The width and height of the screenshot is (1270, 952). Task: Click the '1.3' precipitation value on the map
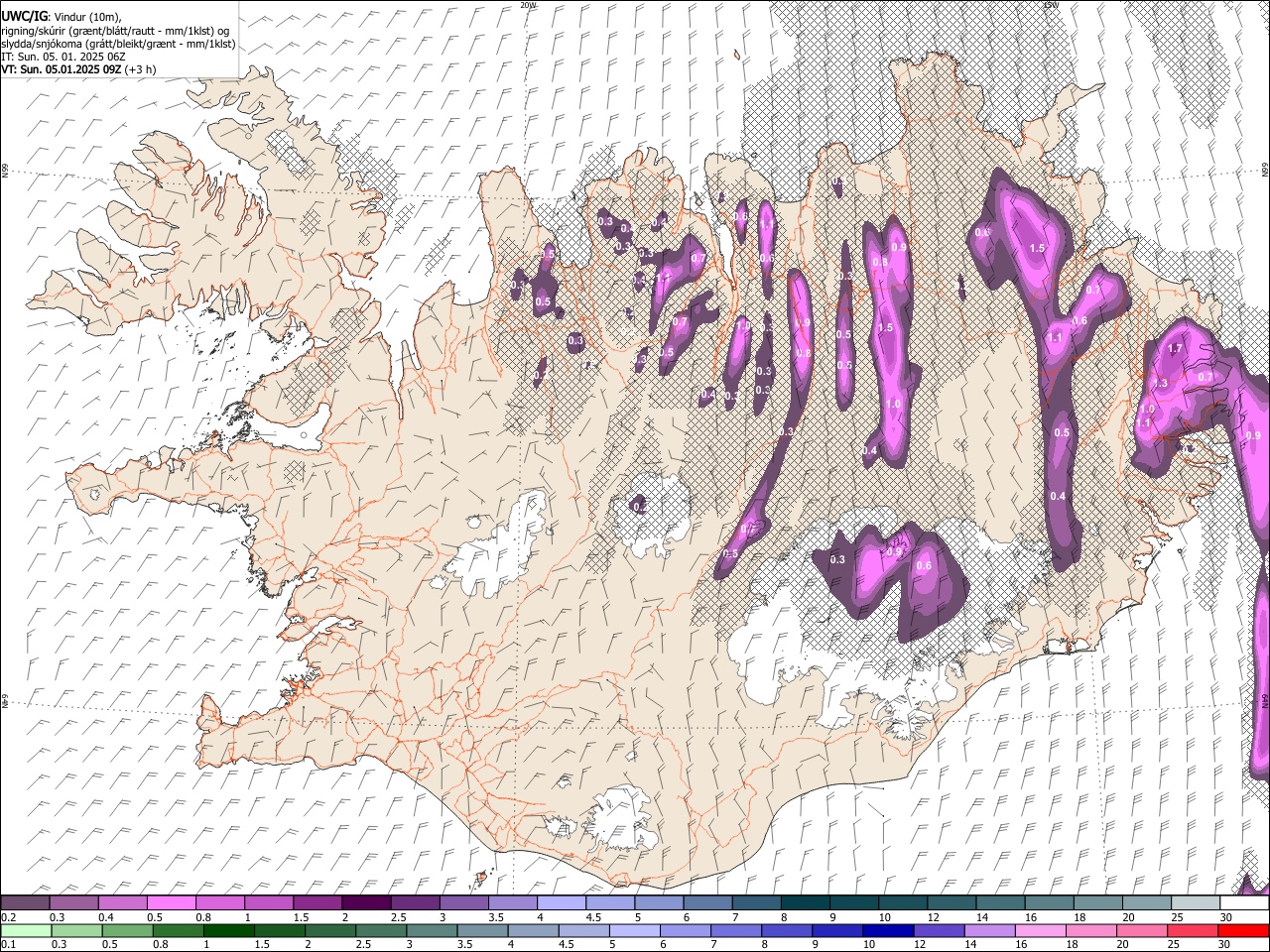click(x=1161, y=383)
